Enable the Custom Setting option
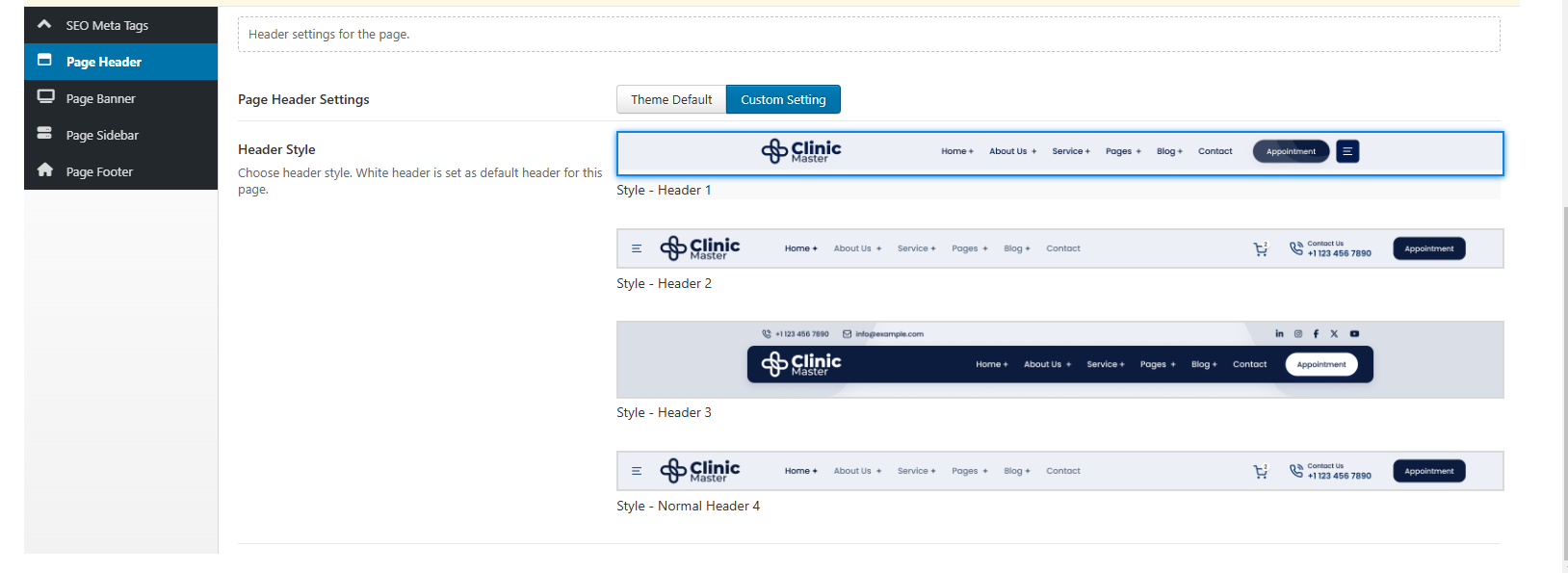The image size is (1568, 573). [x=783, y=99]
